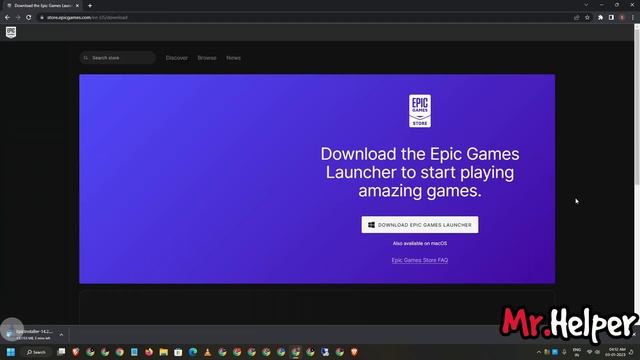
Task: Open VLC media player from the taskbar
Action: pyautogui.click(x=207, y=352)
